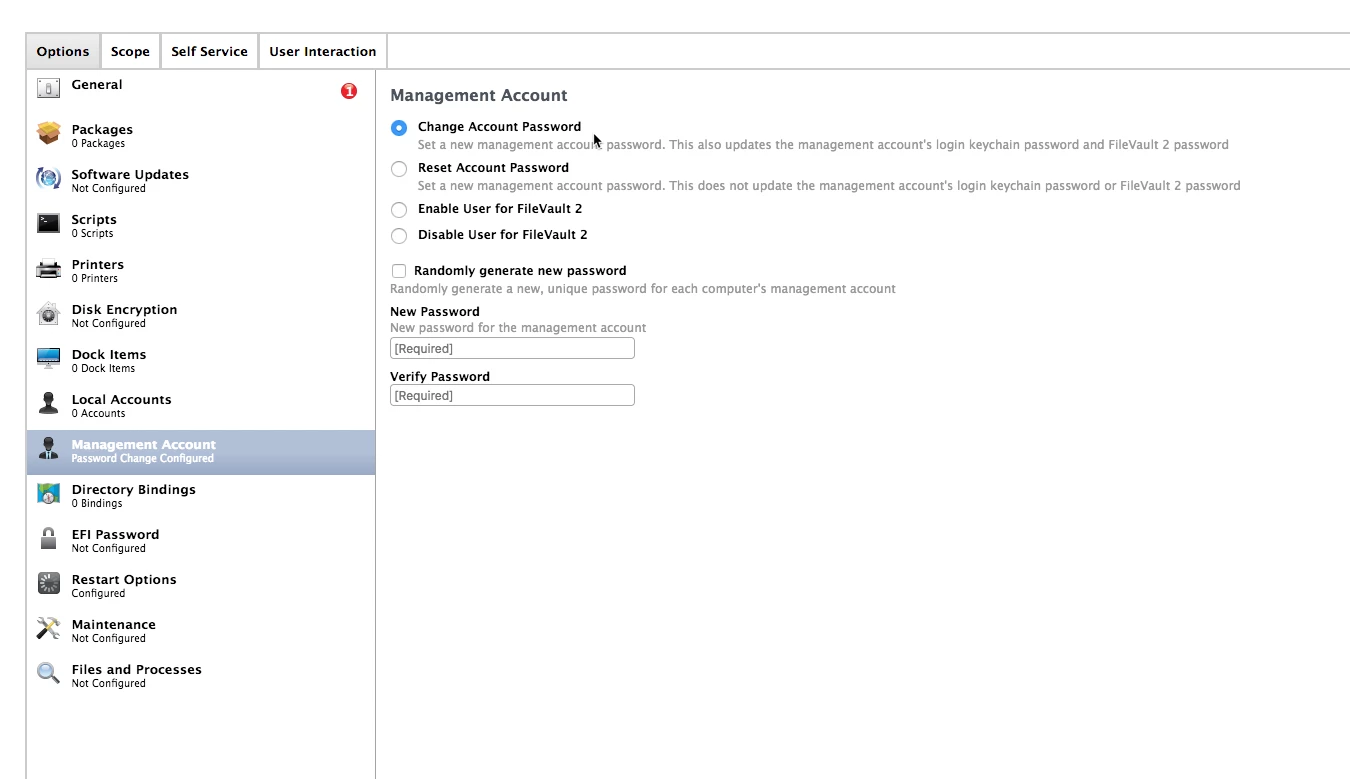
Task: Click the Maintenance tools icon
Action: [x=48, y=628]
